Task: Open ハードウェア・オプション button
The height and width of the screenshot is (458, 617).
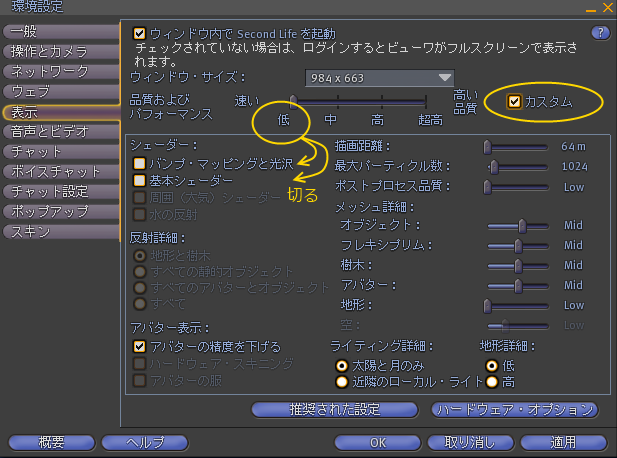Action: coord(515,410)
